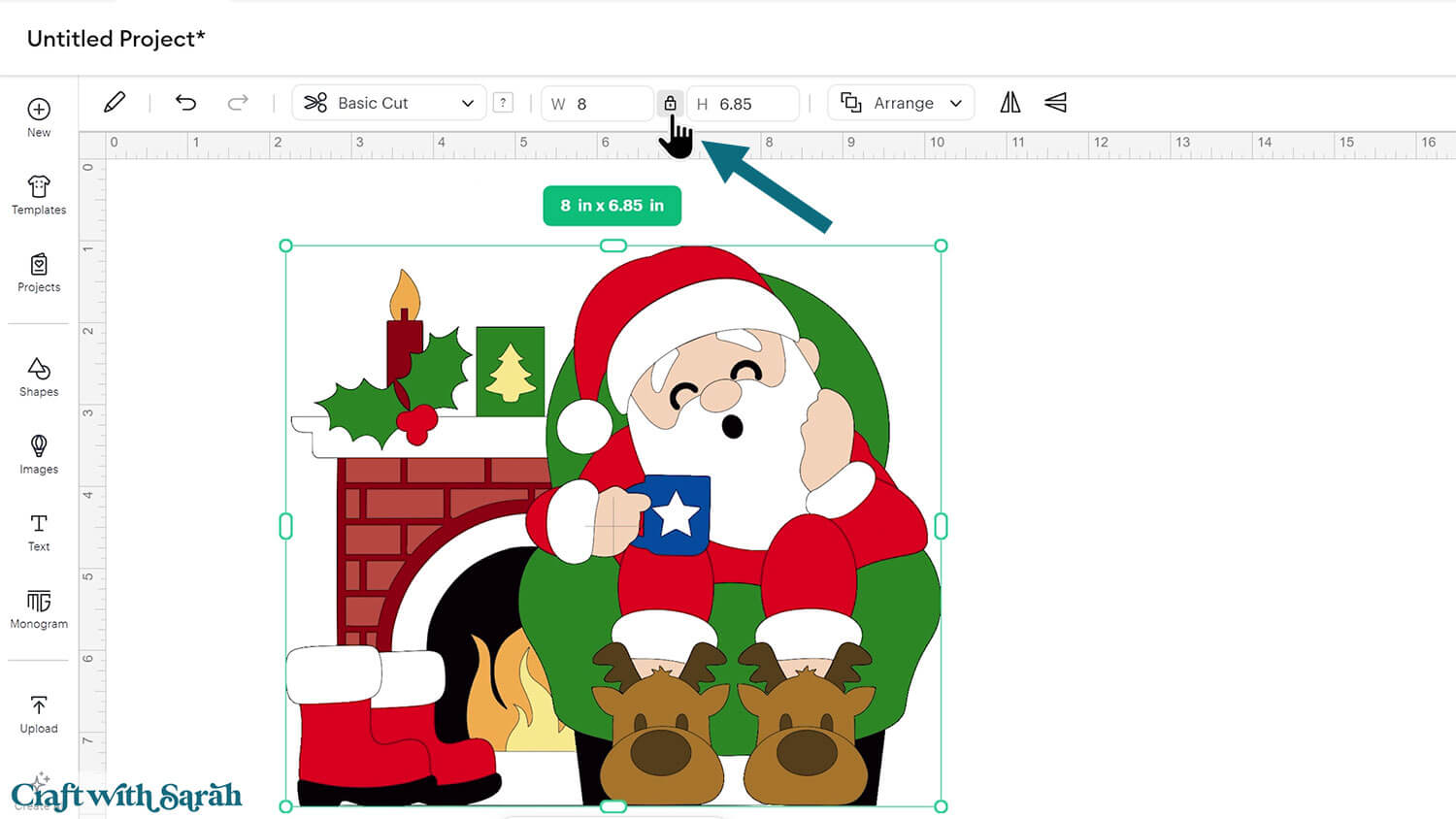Screen dimensions: 1456x819
Task: Flip the Santa image horizontally
Action: [1009, 102]
